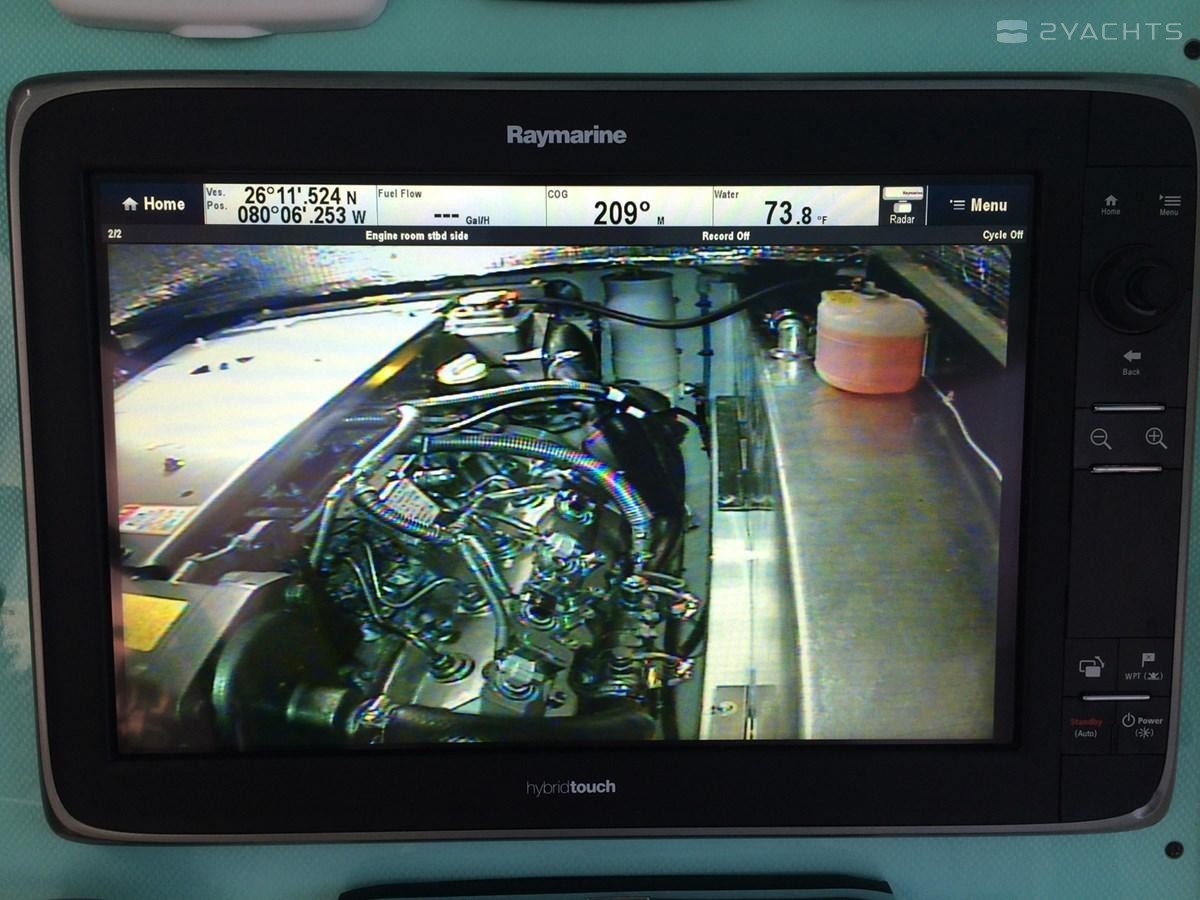Tap the COG 209° heading readout
This screenshot has height=900, width=1200.
(x=628, y=206)
